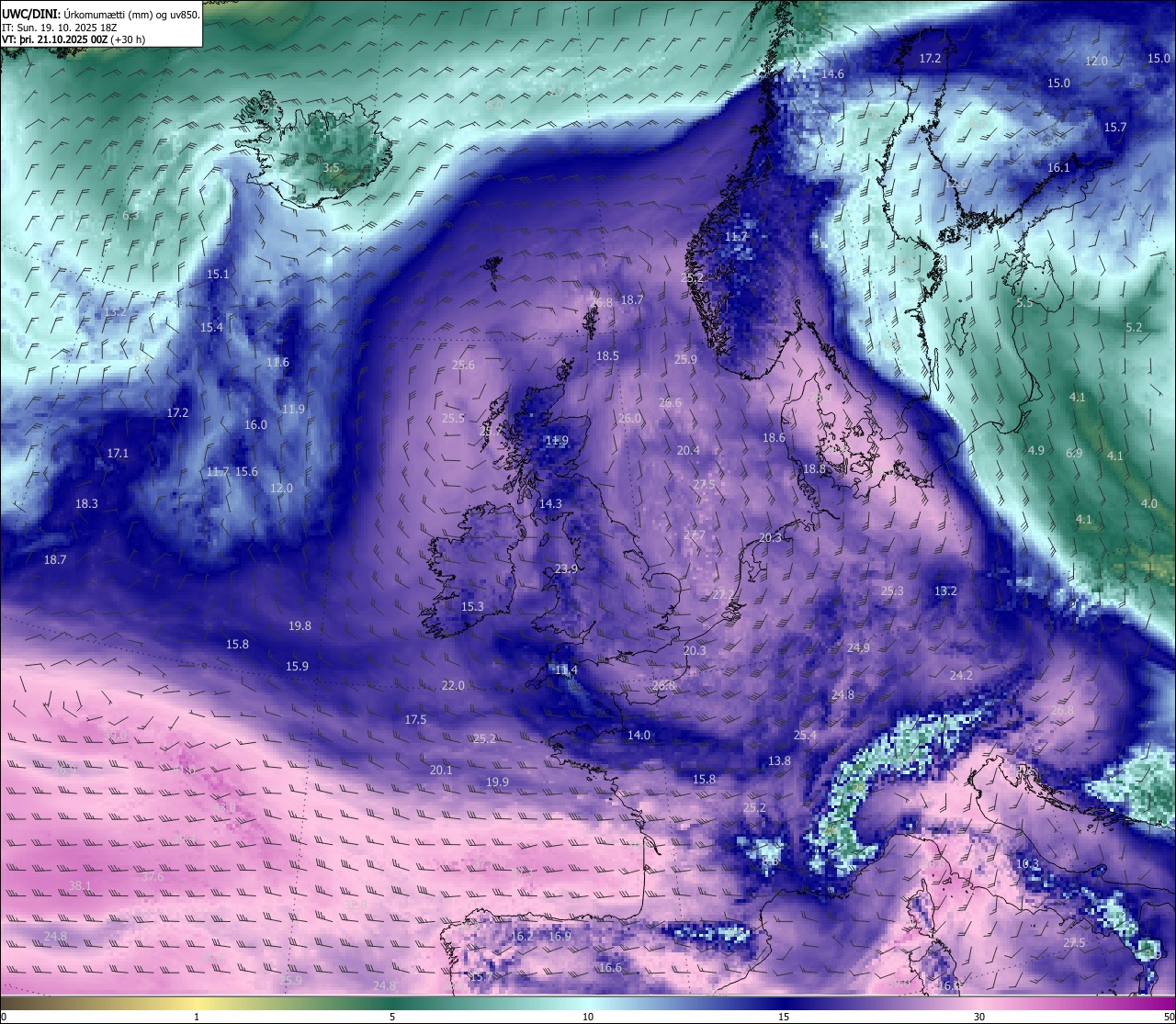Click the 16.6 value over Spain
1176x1024 pixels.
click(610, 967)
